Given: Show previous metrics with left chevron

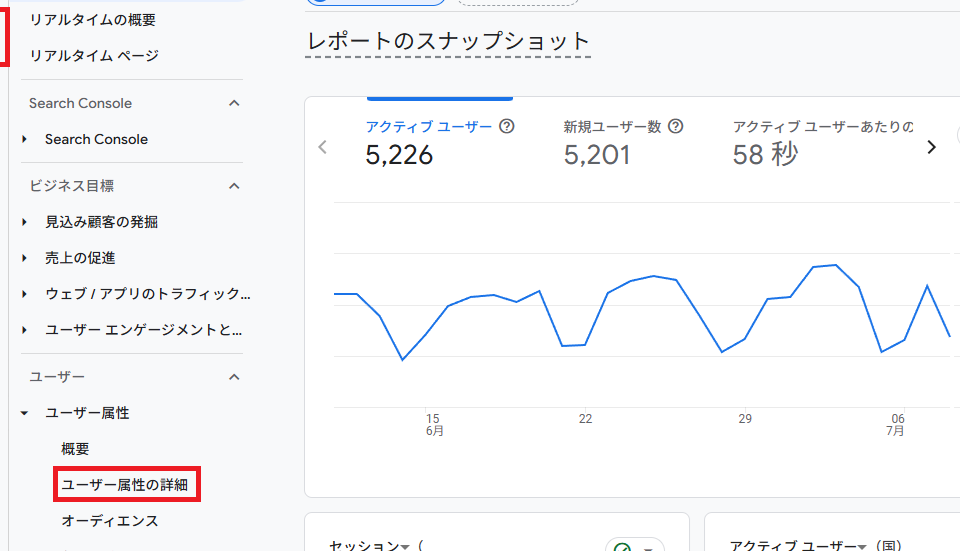Looking at the screenshot, I should [322, 147].
